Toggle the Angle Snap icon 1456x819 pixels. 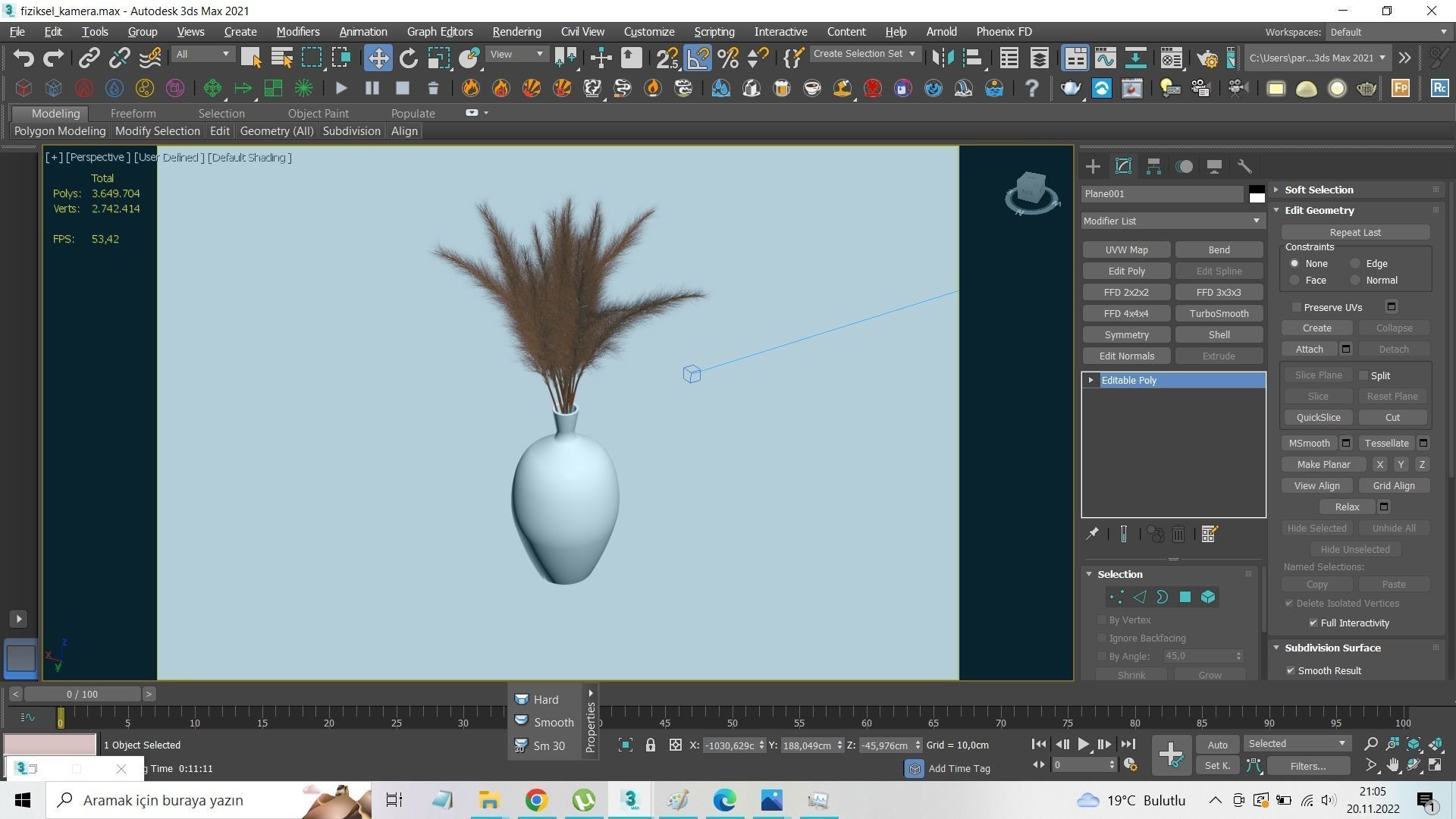pyautogui.click(x=698, y=58)
